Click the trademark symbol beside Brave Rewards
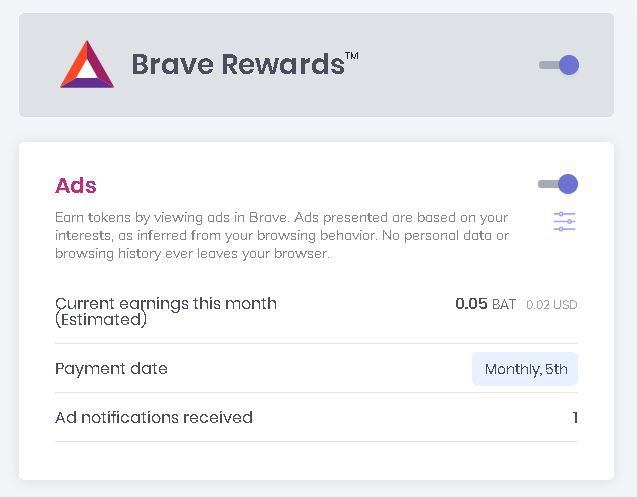637x497 pixels. click(352, 55)
